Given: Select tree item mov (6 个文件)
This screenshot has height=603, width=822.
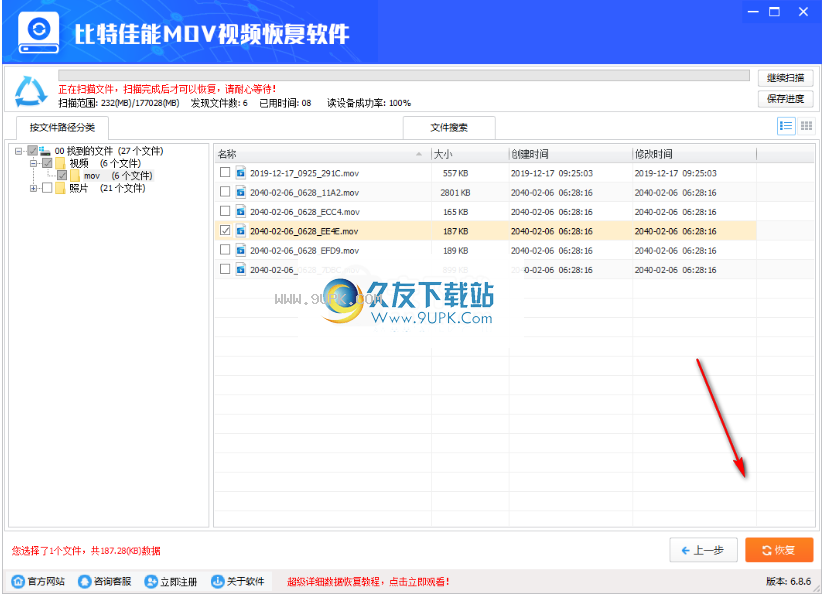Looking at the screenshot, I should point(118,176).
